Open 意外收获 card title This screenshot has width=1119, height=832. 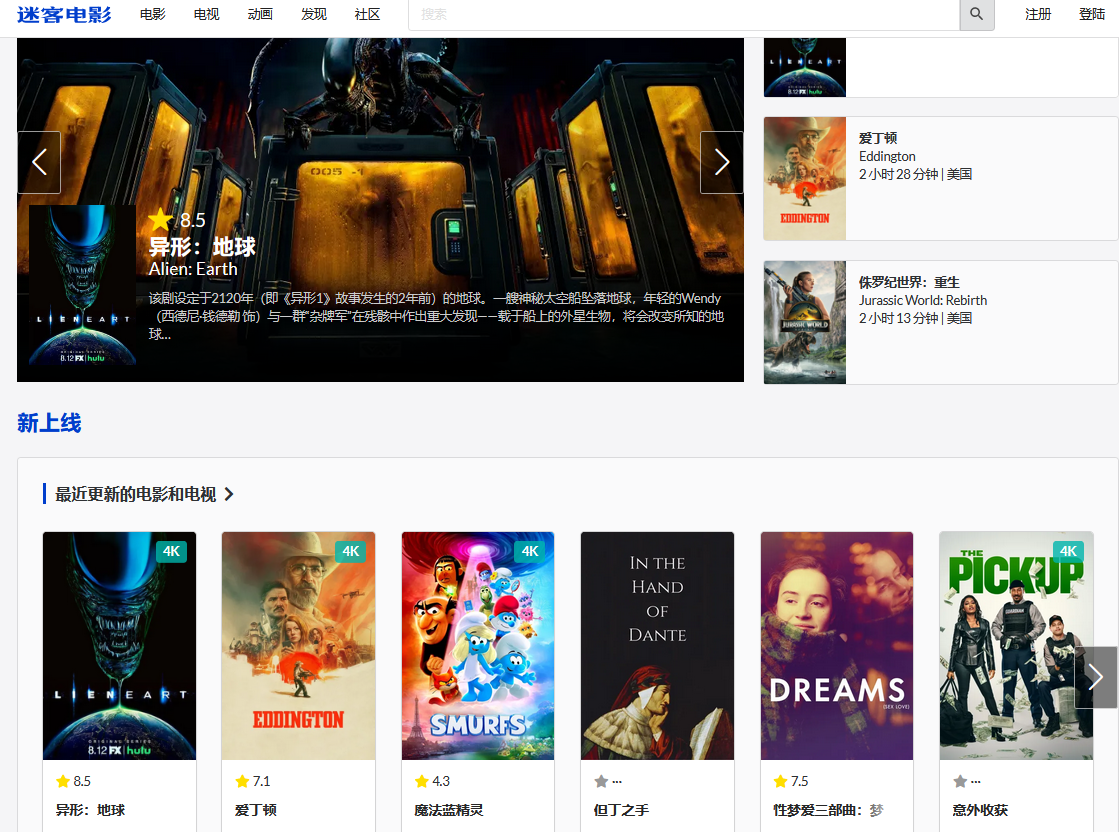coord(981,810)
